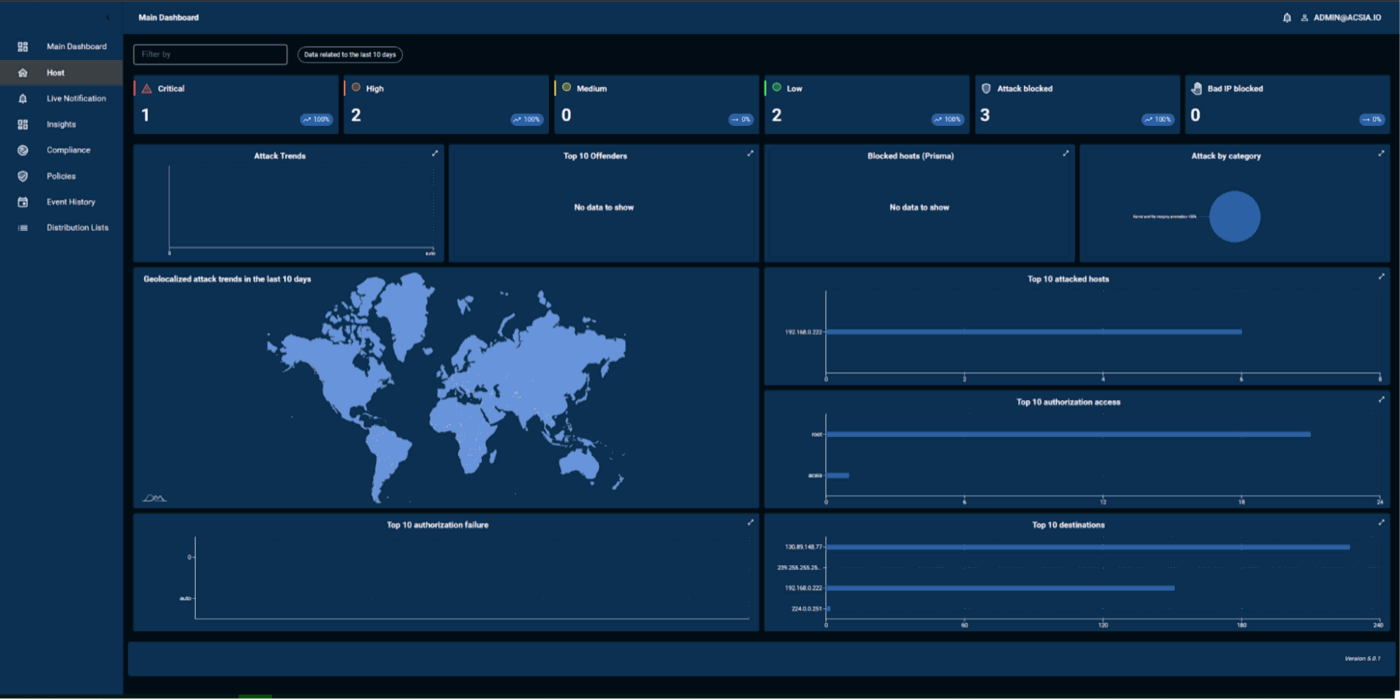The height and width of the screenshot is (699, 1400).
Task: Click the Medium severity circle icon
Action: pos(567,87)
